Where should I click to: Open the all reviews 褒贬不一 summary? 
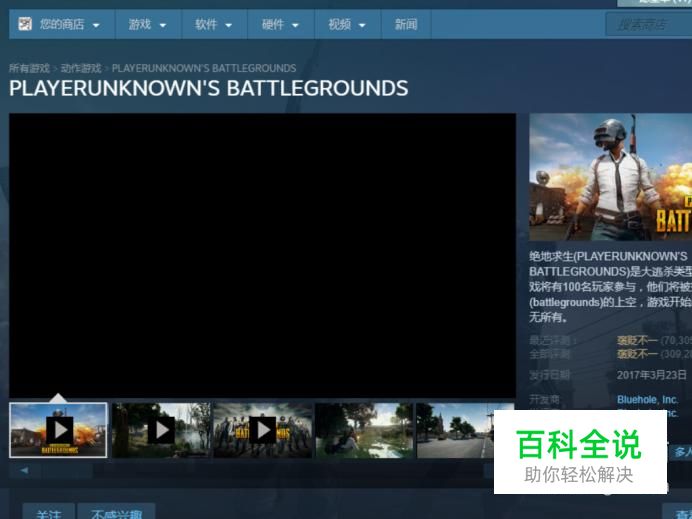coord(637,354)
